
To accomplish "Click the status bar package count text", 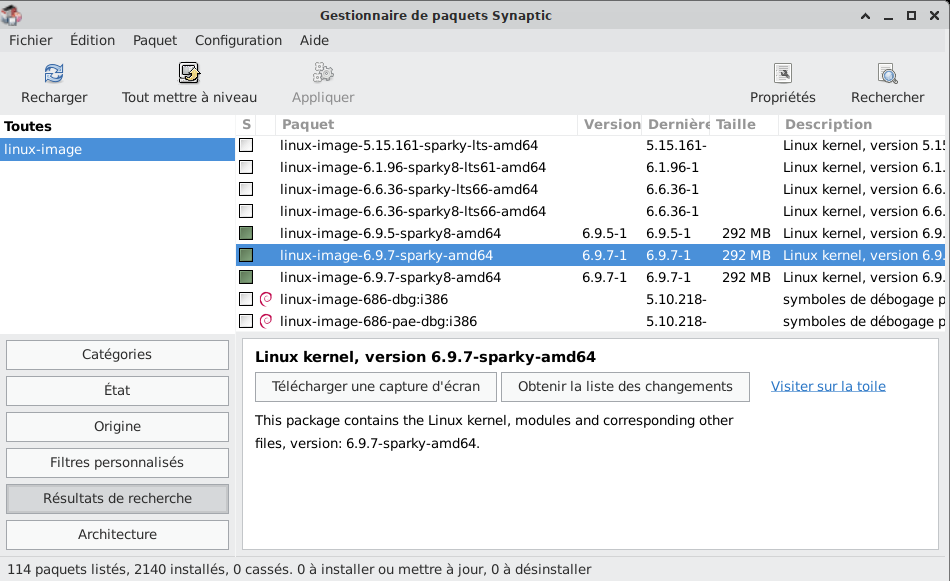I will click(x=299, y=569).
